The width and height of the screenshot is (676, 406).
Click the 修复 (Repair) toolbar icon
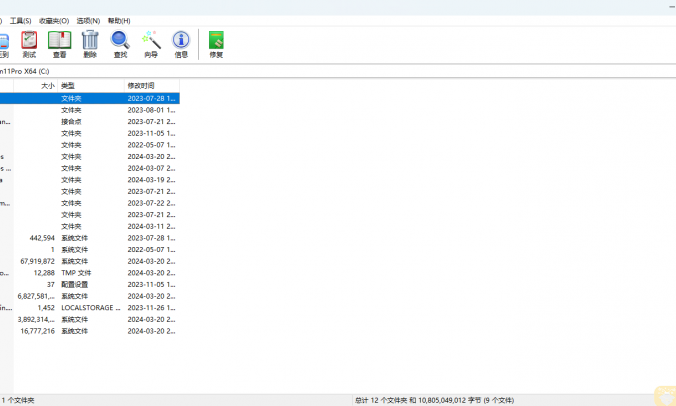tap(216, 44)
